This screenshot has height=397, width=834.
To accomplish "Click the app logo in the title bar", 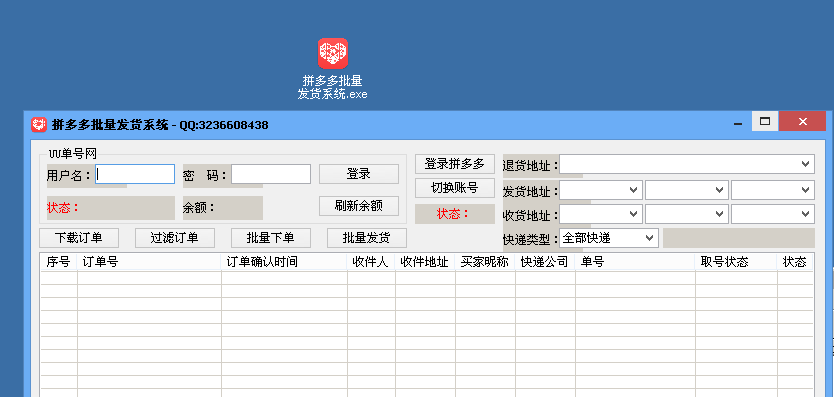I will click(x=39, y=125).
